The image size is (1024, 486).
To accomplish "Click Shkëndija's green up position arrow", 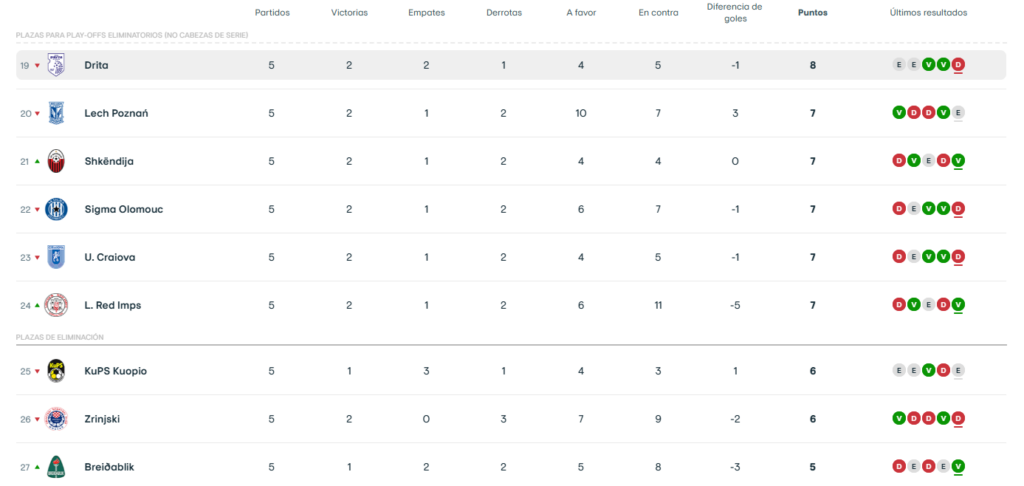I will 37,161.
